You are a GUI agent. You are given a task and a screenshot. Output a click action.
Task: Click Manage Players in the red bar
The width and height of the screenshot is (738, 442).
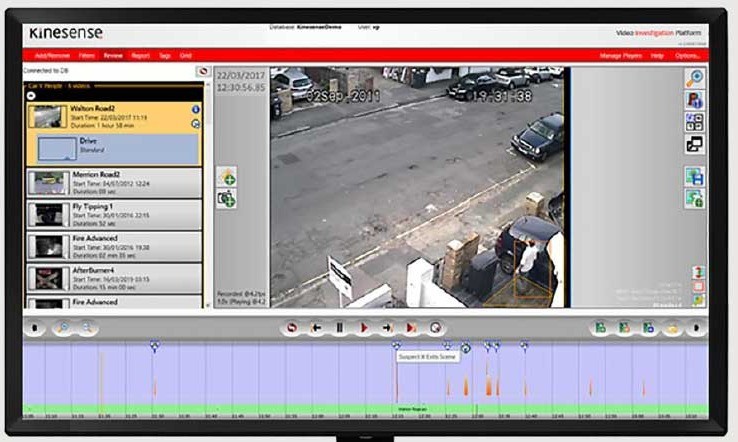click(621, 56)
